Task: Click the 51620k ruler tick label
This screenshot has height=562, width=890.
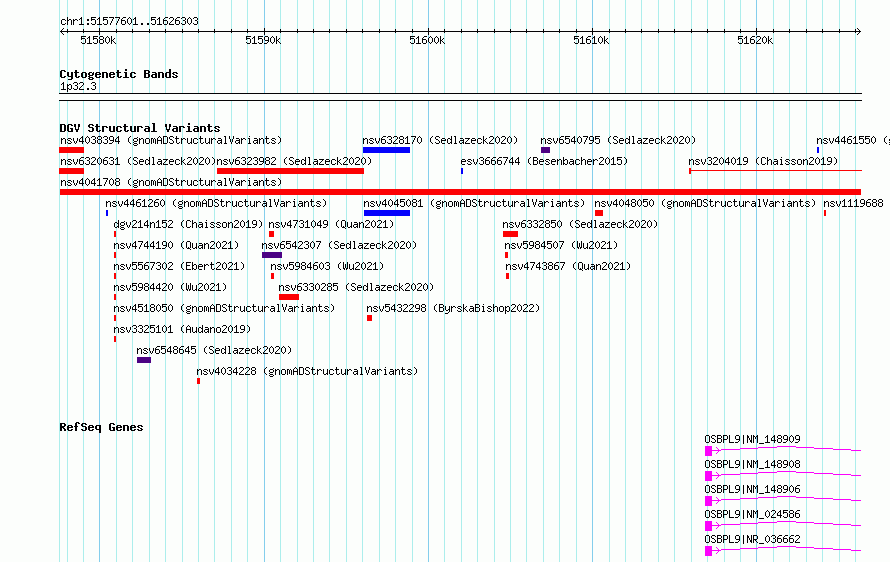Action: pyautogui.click(x=755, y=40)
